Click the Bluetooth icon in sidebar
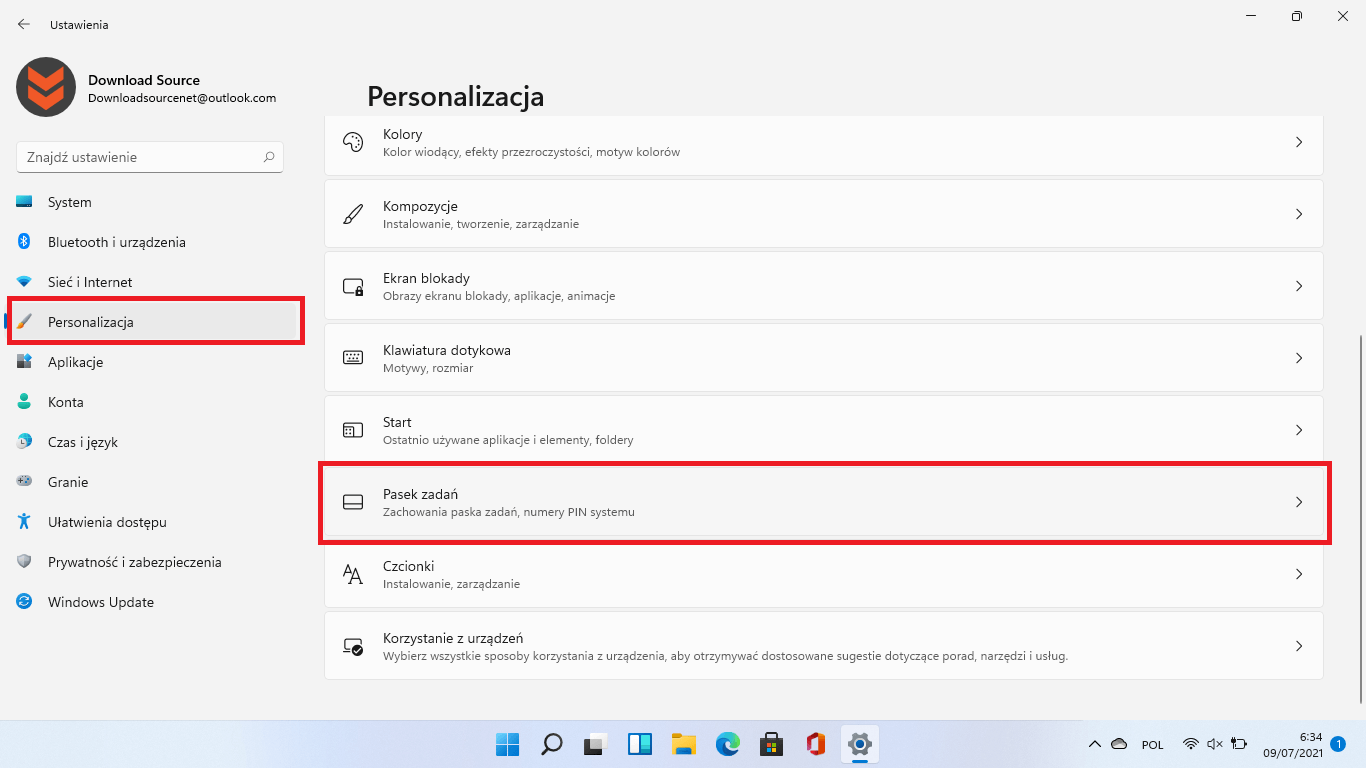Viewport: 1372px width, 772px height. click(25, 242)
